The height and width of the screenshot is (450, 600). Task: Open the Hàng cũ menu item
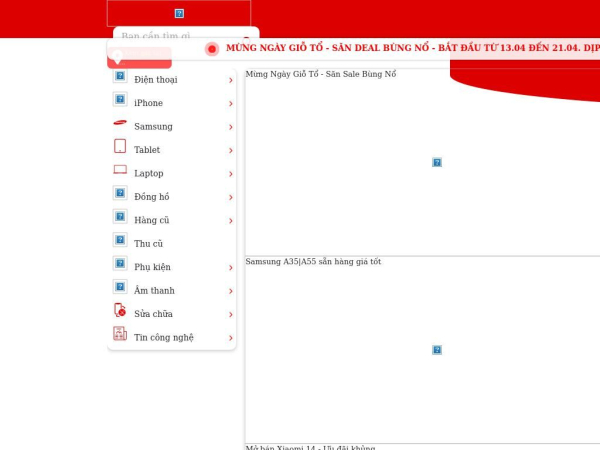click(172, 220)
